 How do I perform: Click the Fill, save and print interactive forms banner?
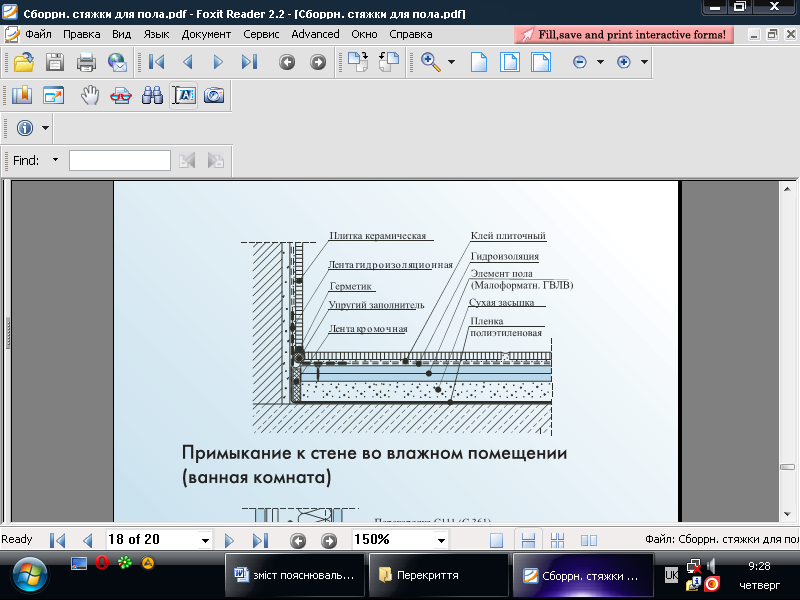[624, 35]
